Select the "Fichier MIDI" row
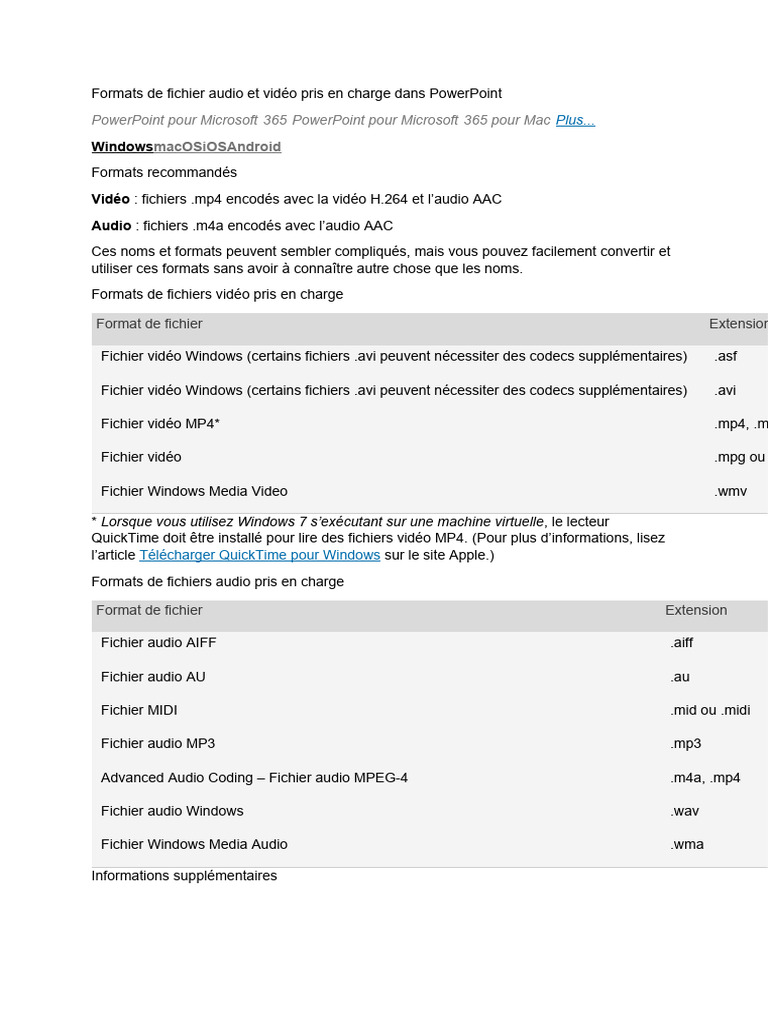Image resolution: width=768 pixels, height=1024 pixels. pyautogui.click(x=139, y=710)
